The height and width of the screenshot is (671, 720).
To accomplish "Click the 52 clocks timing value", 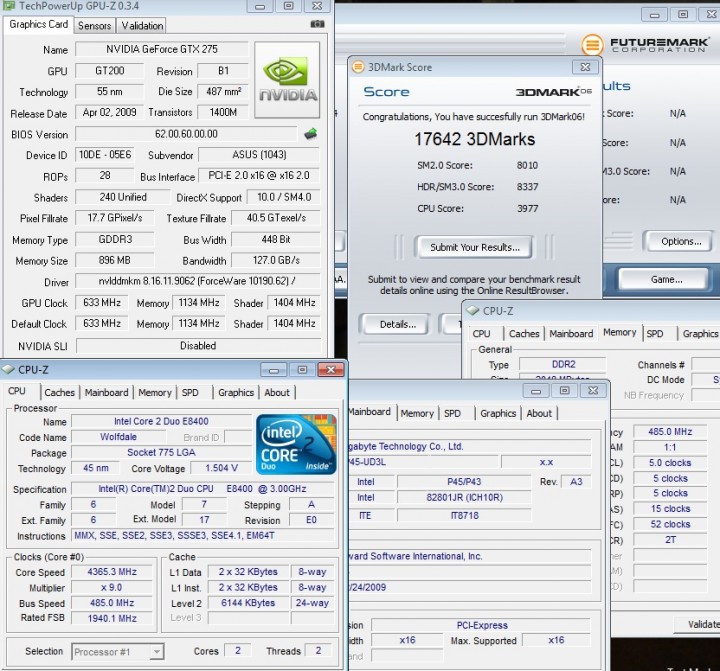I will [670, 524].
